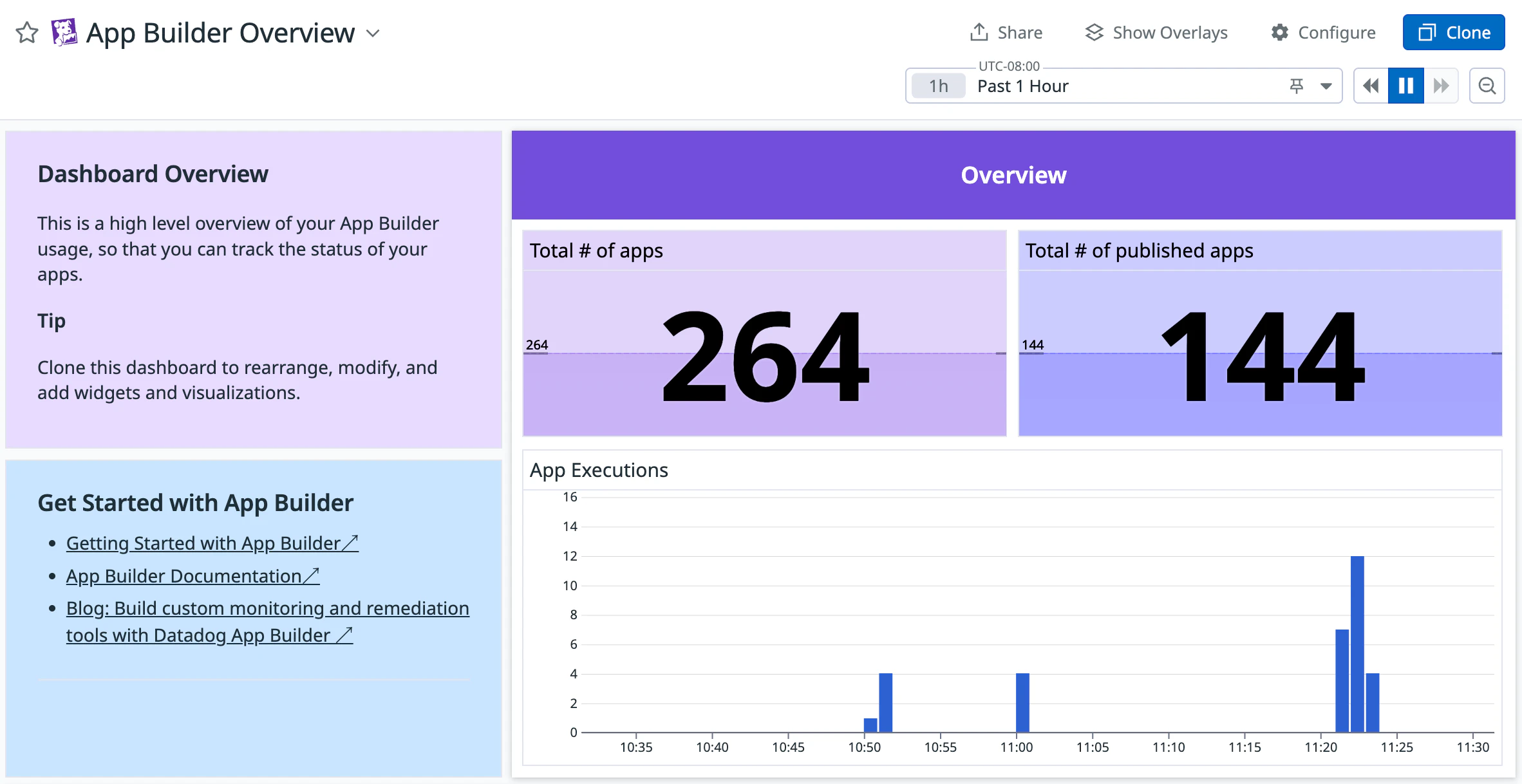Step back in time with rewind button
Screen dimensions: 1522x784
1371,86
